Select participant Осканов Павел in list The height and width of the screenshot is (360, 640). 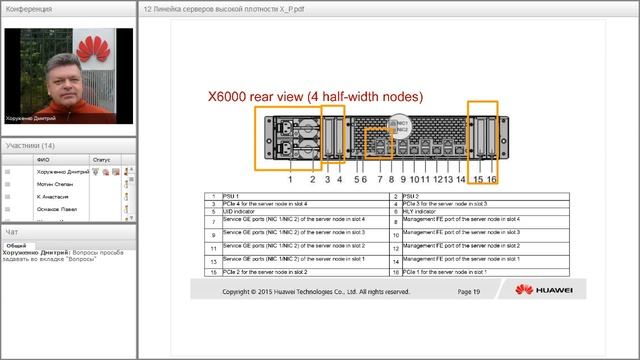[x=57, y=209]
